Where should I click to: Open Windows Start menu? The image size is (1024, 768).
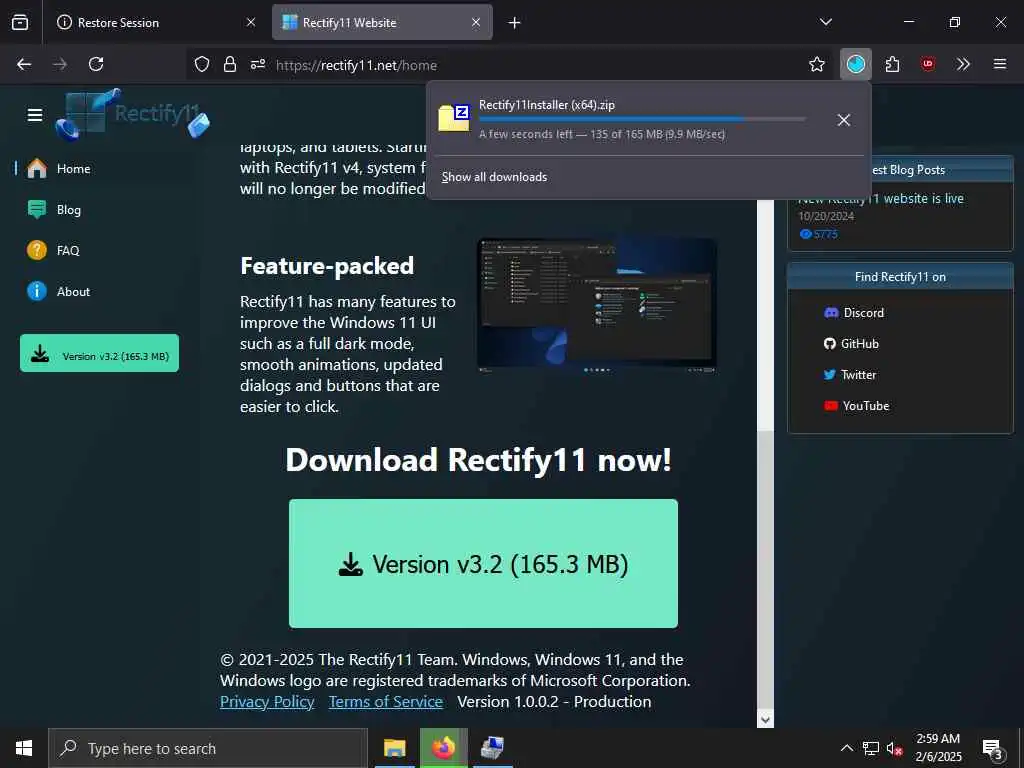24,748
